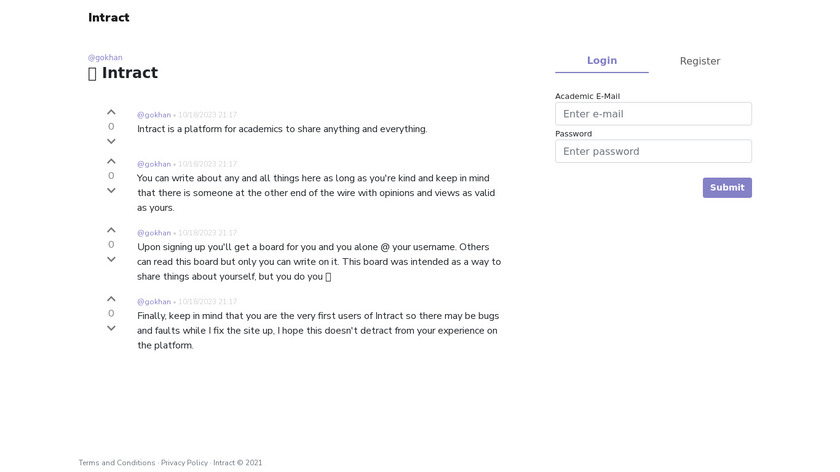
Task: Downvote the 'Intract is a platform' post
Action: coord(111,141)
